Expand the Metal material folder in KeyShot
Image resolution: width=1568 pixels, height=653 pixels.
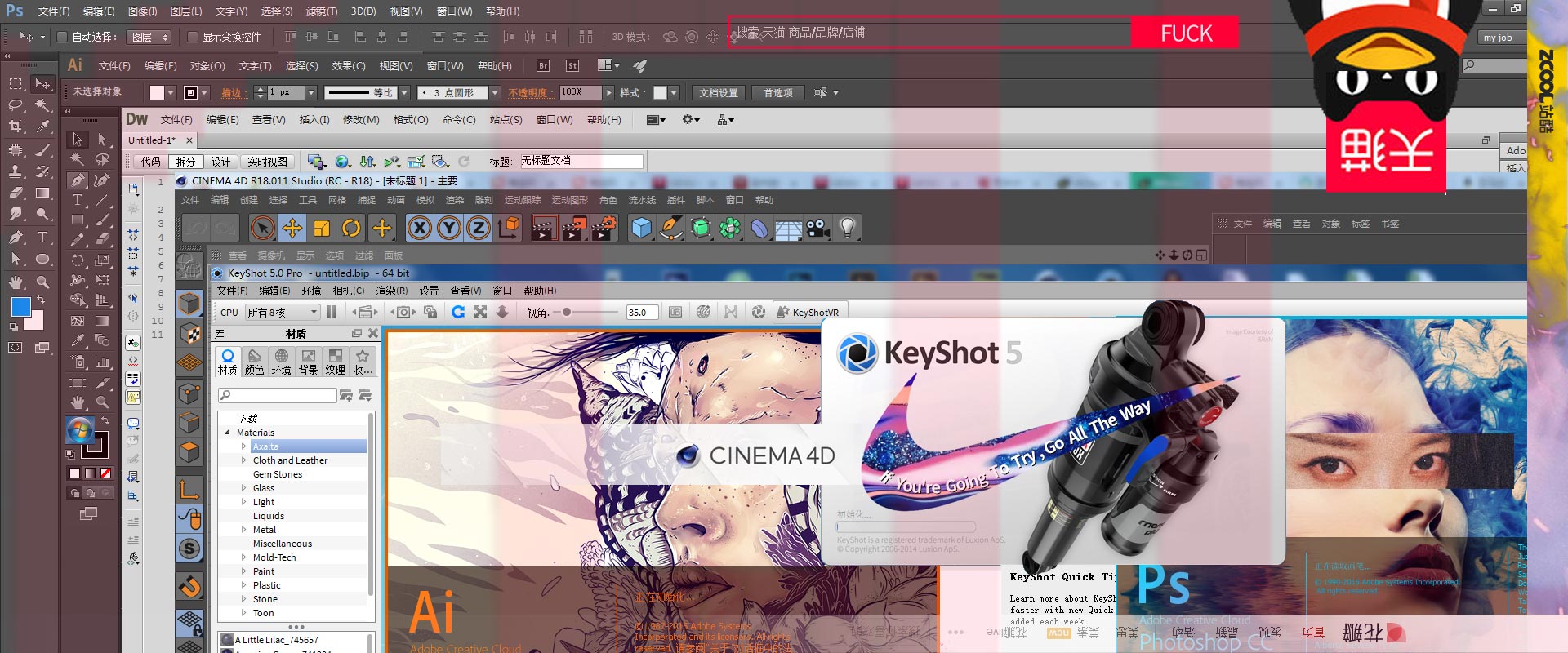click(x=243, y=530)
